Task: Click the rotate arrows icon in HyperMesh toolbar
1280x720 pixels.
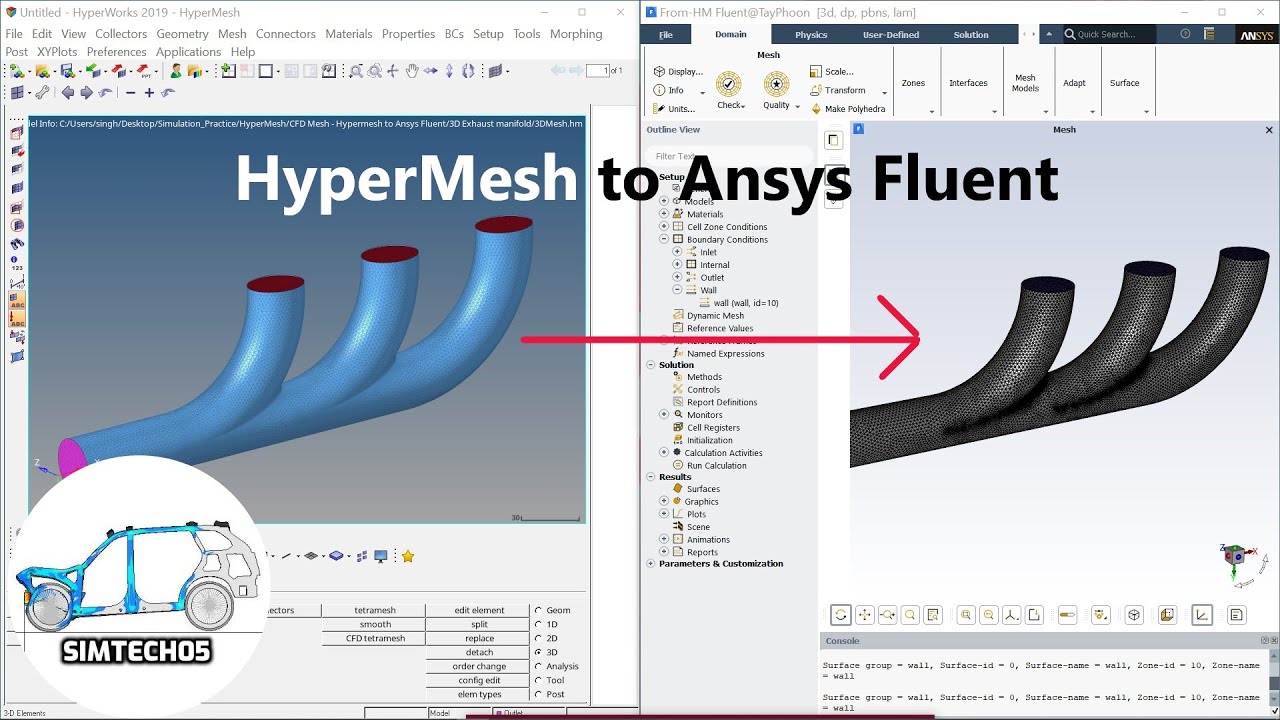Action: (467, 71)
